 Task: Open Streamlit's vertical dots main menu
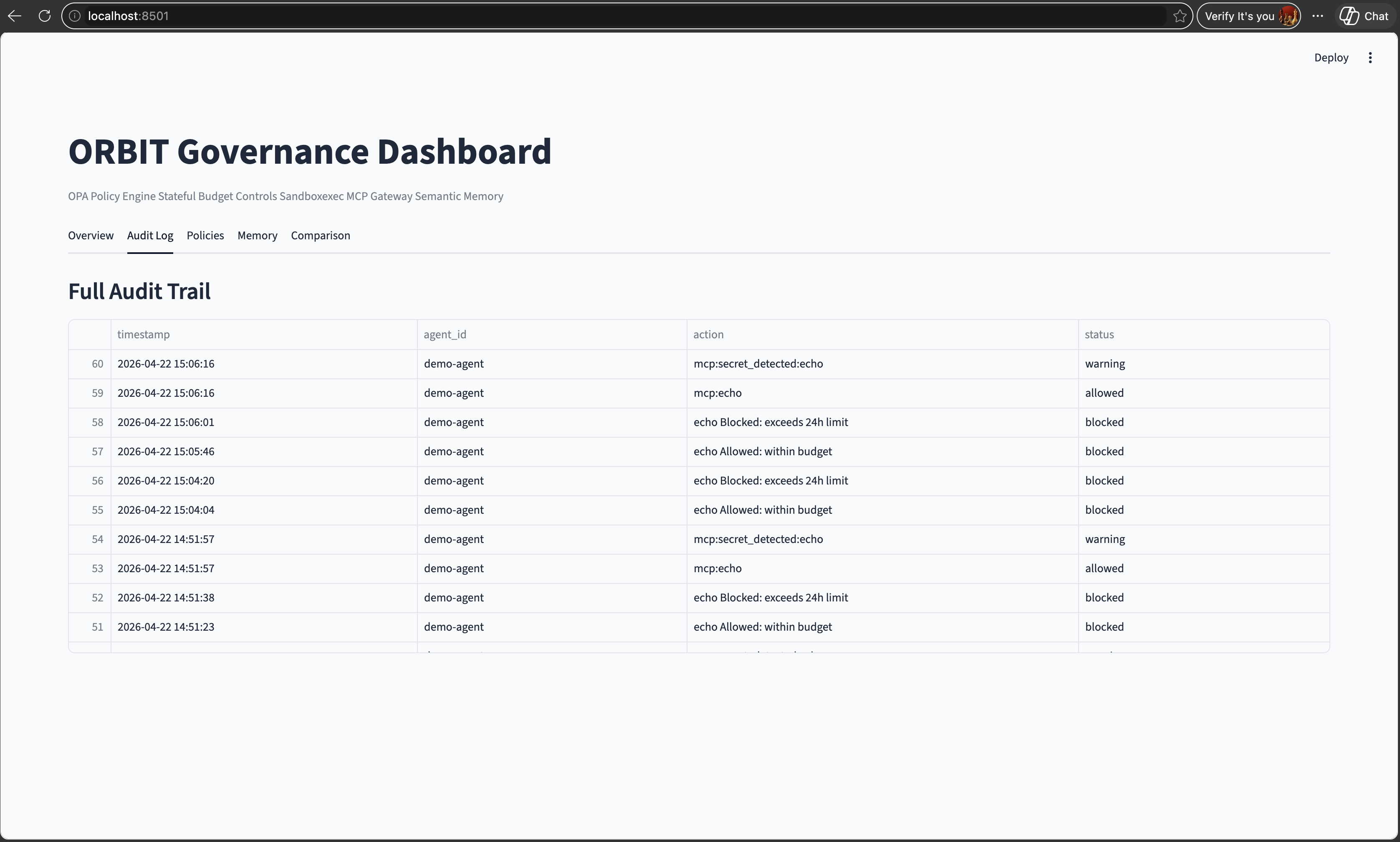click(1370, 58)
